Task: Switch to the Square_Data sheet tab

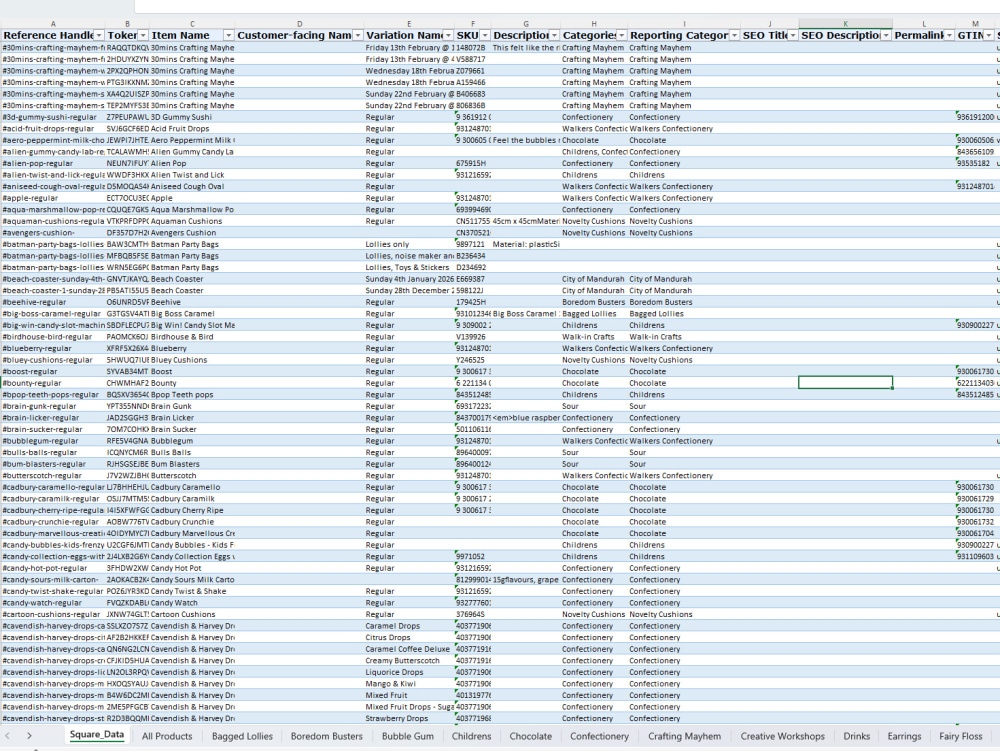Action: point(96,735)
